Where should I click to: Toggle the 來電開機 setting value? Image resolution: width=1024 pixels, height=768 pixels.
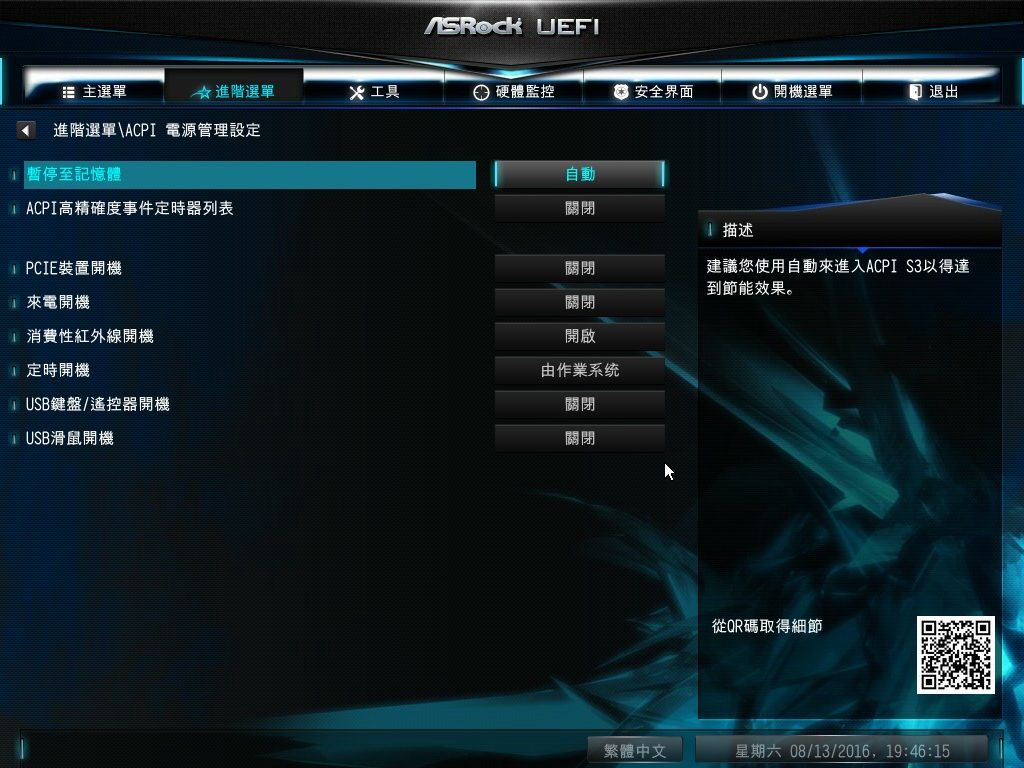pos(579,302)
